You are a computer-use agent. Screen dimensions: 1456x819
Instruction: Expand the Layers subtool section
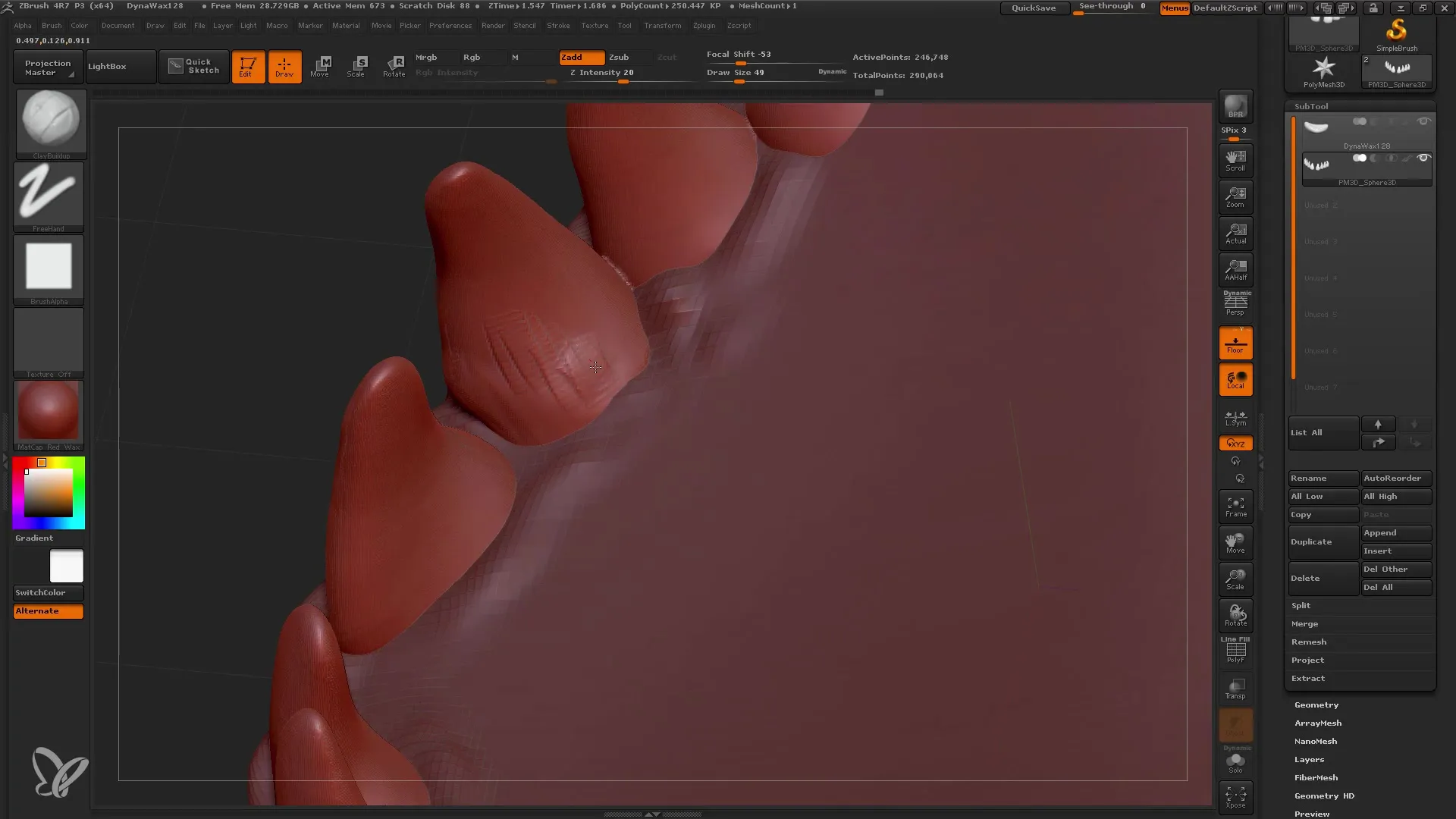(x=1309, y=759)
